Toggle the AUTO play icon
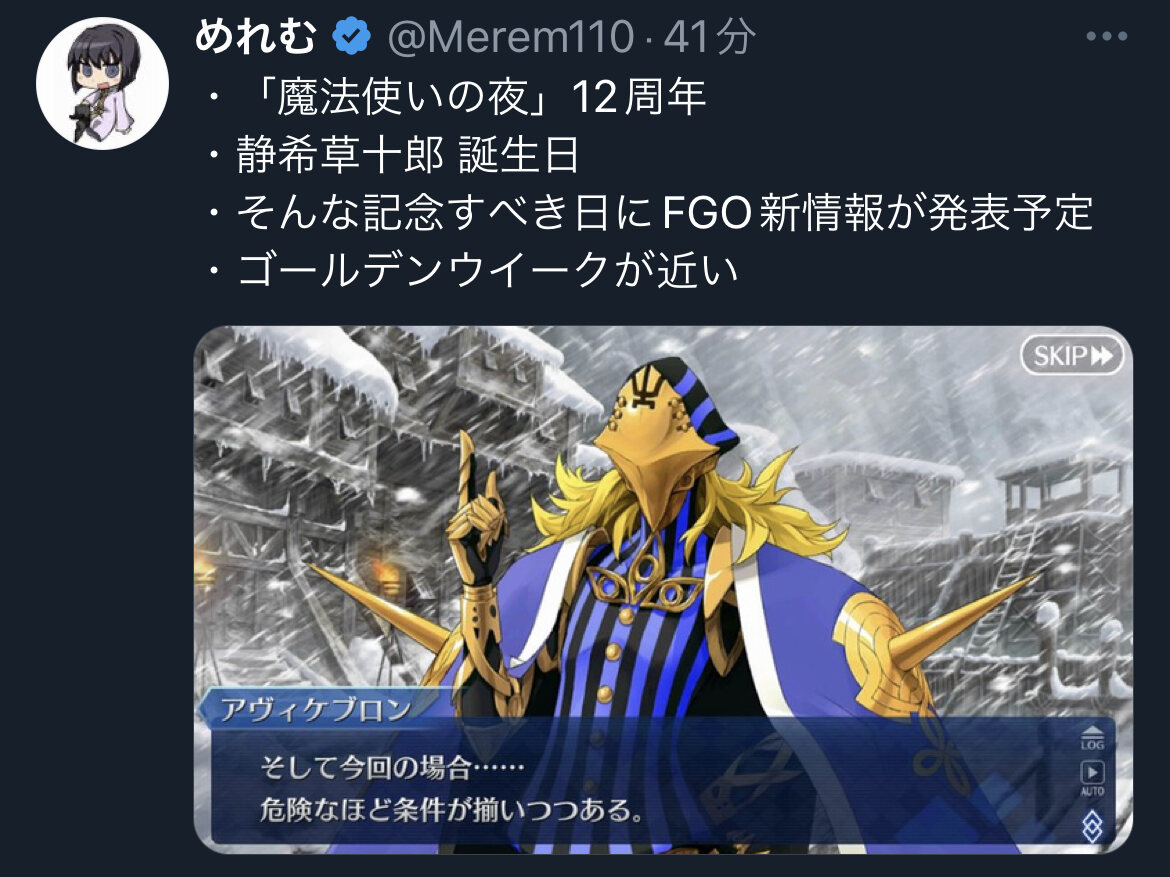The image size is (1170, 877). coord(1092,777)
